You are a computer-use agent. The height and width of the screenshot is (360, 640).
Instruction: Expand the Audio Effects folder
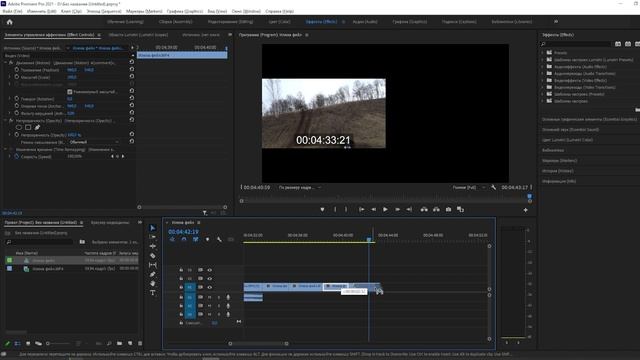click(x=543, y=67)
